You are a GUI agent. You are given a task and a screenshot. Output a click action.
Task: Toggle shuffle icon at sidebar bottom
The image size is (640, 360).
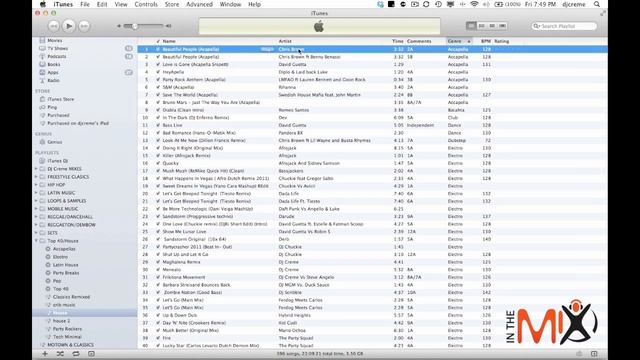60,353
